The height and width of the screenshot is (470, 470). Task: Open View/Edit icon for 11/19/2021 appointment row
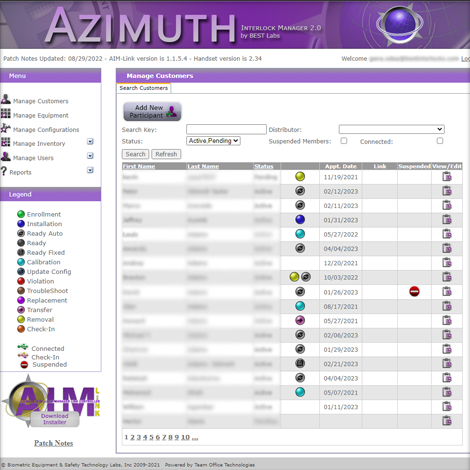click(447, 177)
